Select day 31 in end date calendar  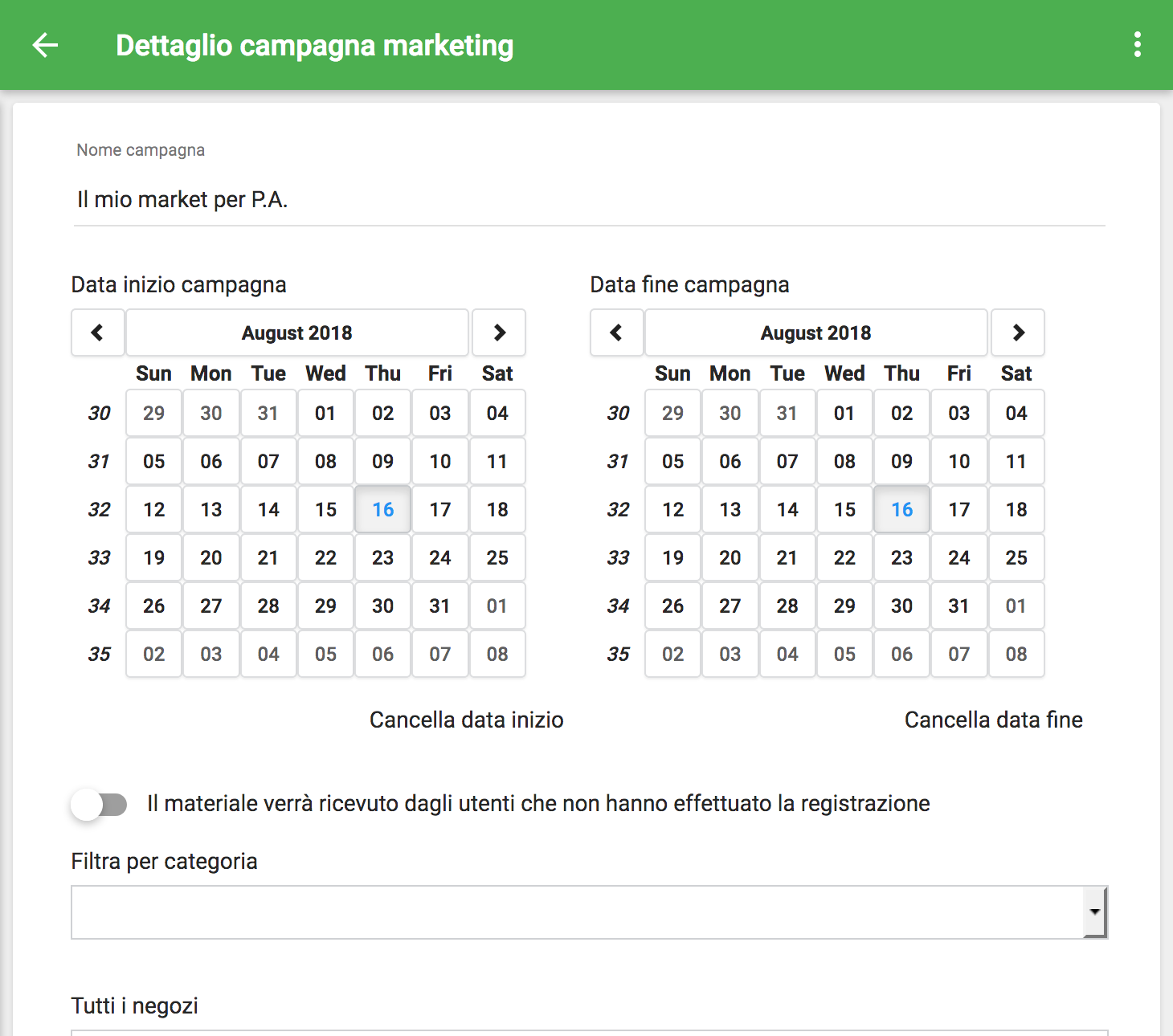click(958, 606)
